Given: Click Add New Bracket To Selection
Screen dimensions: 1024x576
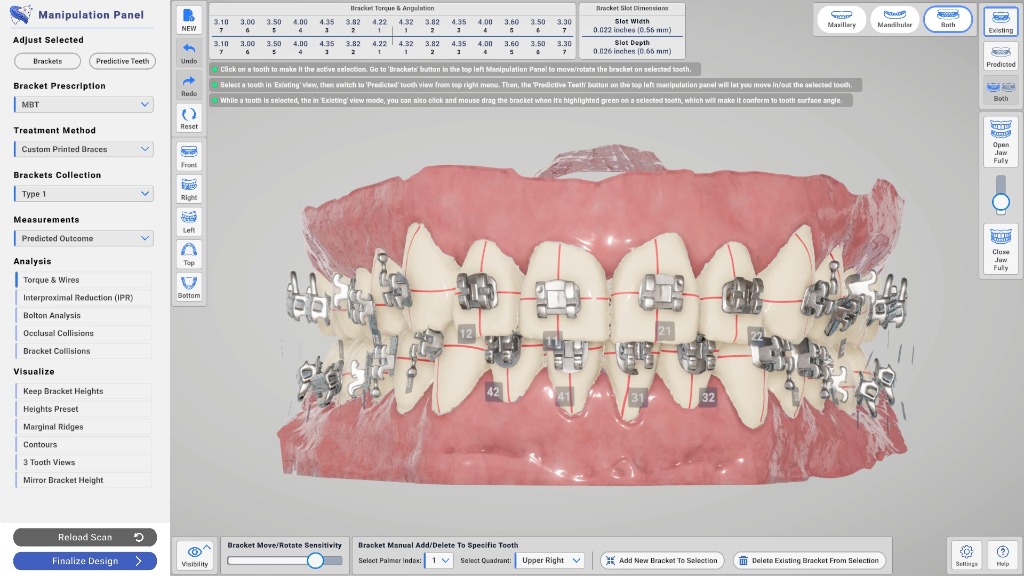Looking at the screenshot, I should pos(662,560).
